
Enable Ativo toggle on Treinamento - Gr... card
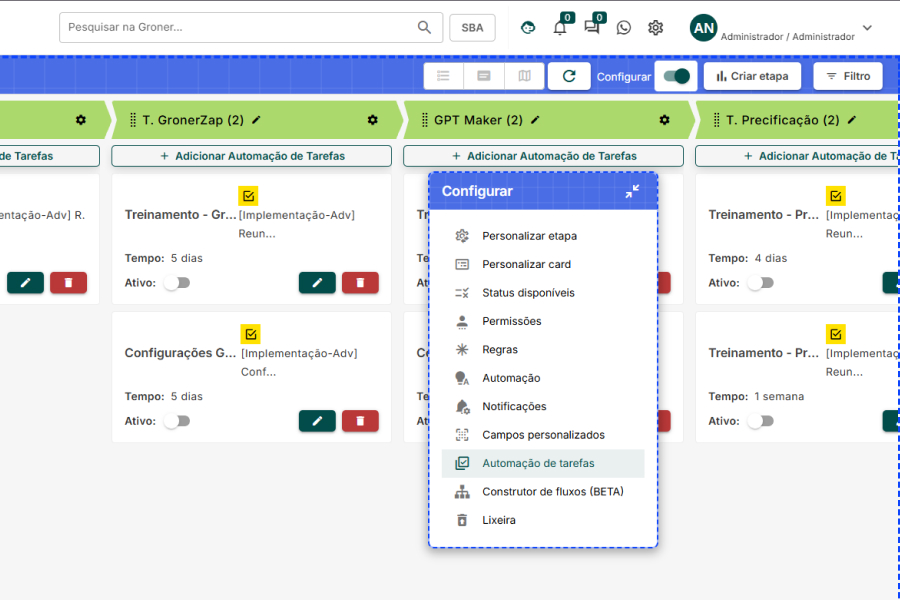(x=176, y=283)
